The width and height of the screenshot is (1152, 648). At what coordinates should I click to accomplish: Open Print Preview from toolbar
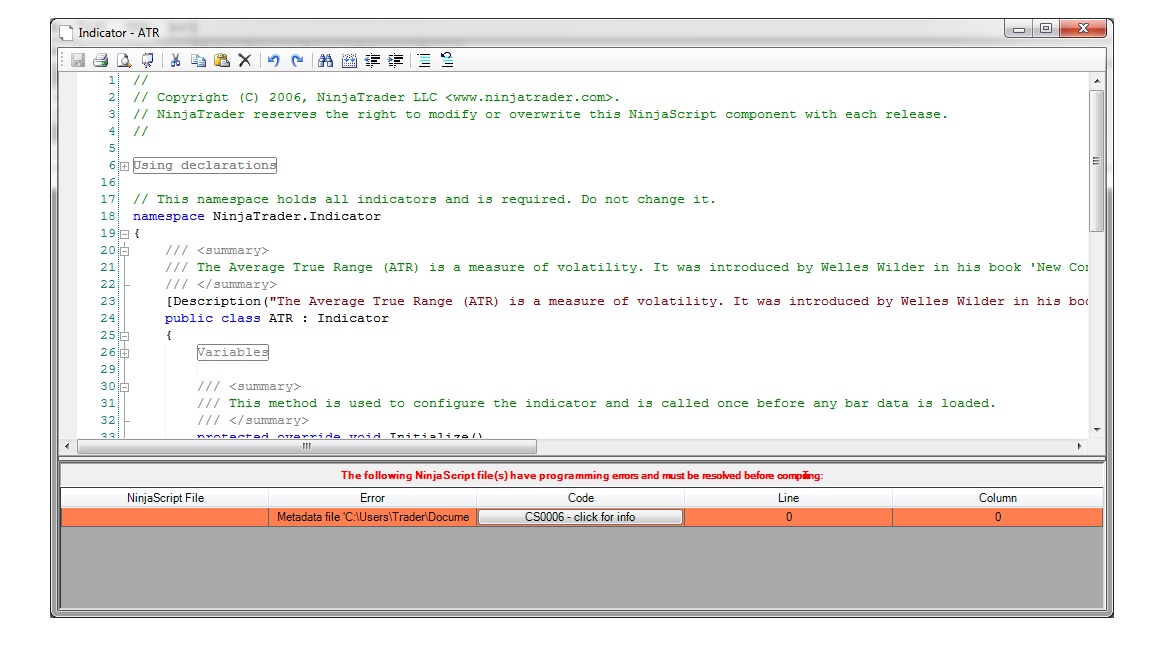(124, 60)
